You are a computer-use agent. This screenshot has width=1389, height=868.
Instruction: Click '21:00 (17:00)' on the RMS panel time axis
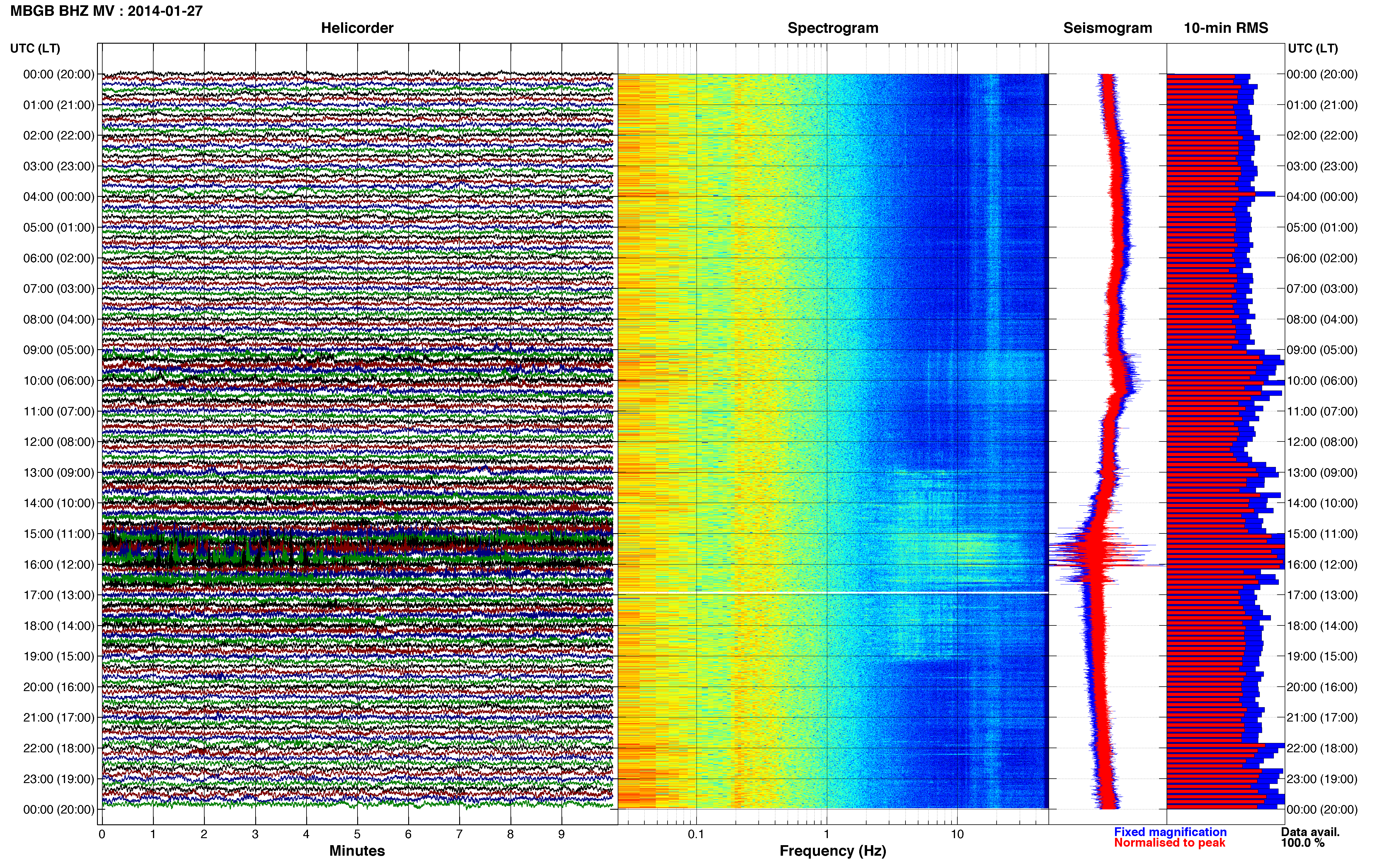[x=1322, y=718]
